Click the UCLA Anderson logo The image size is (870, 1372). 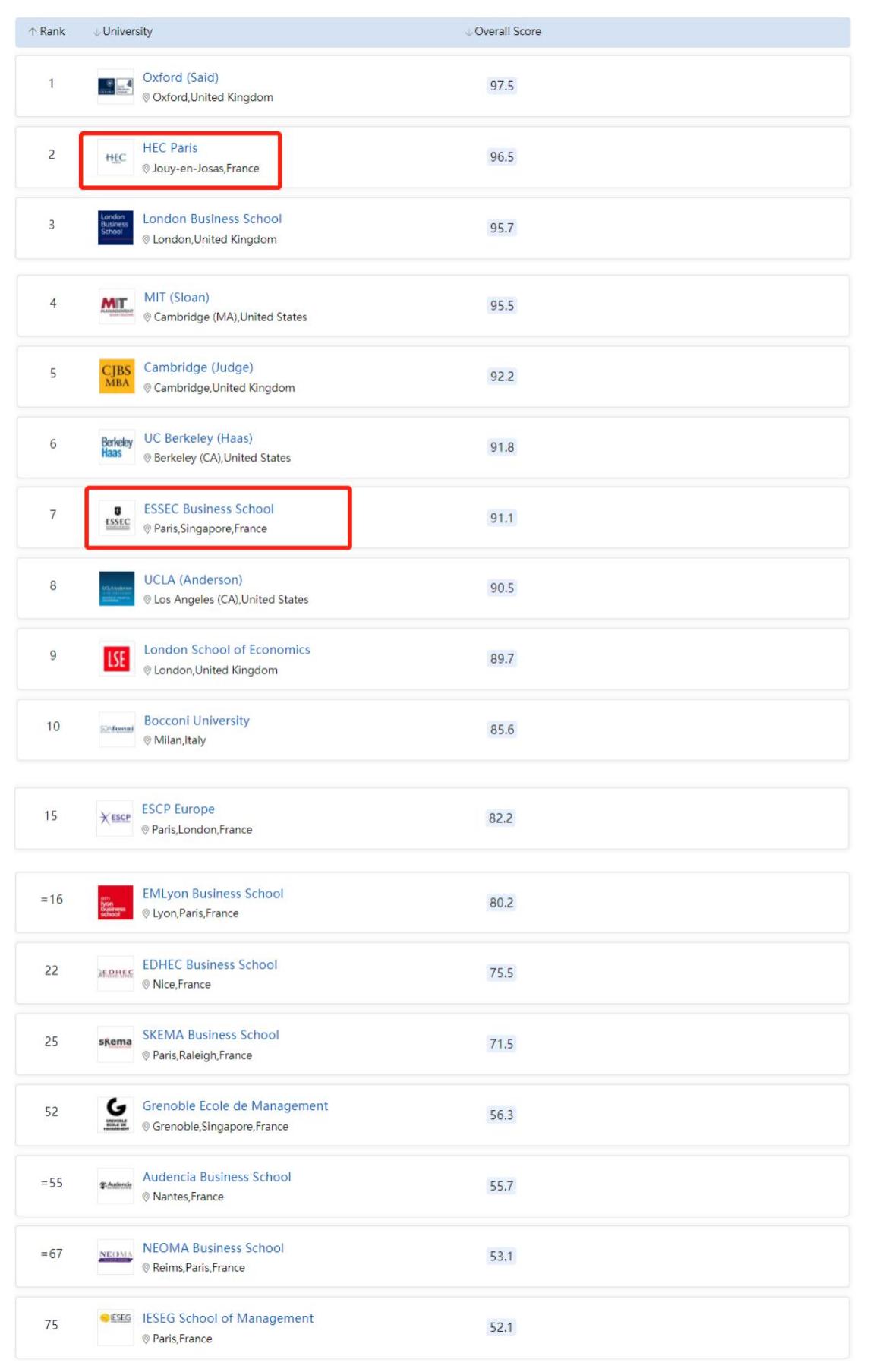[117, 588]
